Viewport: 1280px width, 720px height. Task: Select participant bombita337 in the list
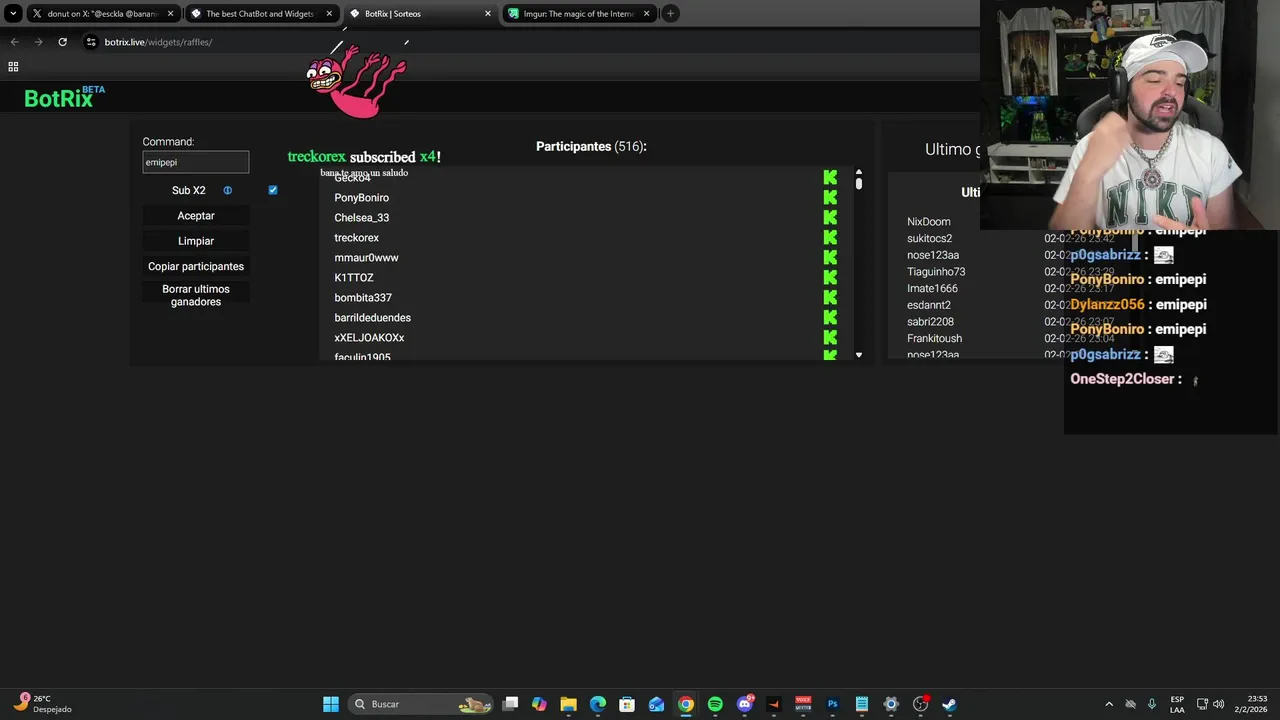click(x=363, y=298)
